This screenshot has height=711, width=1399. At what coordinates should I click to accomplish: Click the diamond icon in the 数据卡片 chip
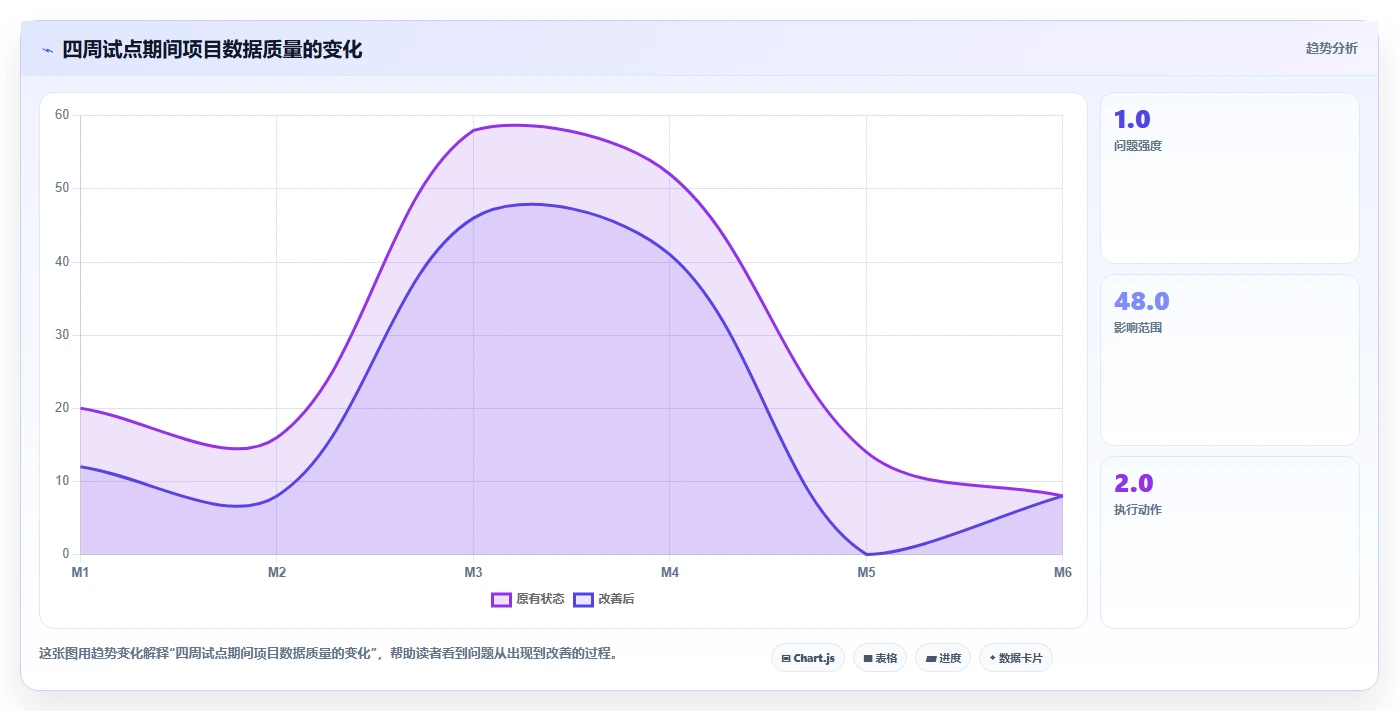pos(992,658)
